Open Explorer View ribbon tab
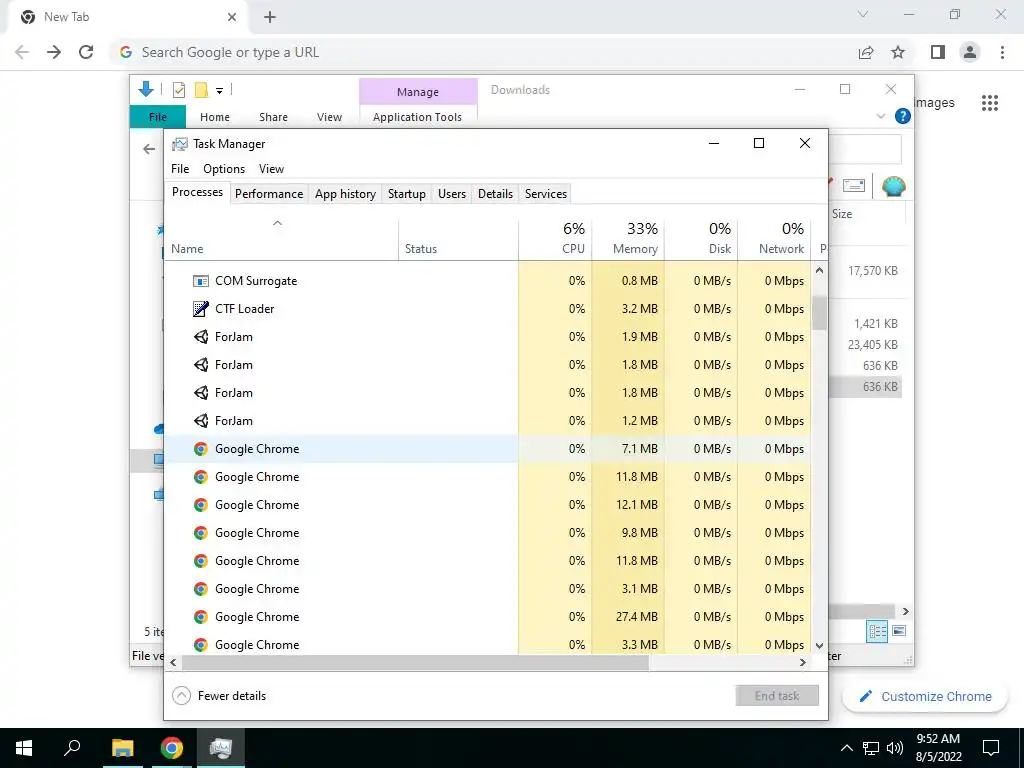Viewport: 1024px width, 768px height. tap(329, 117)
